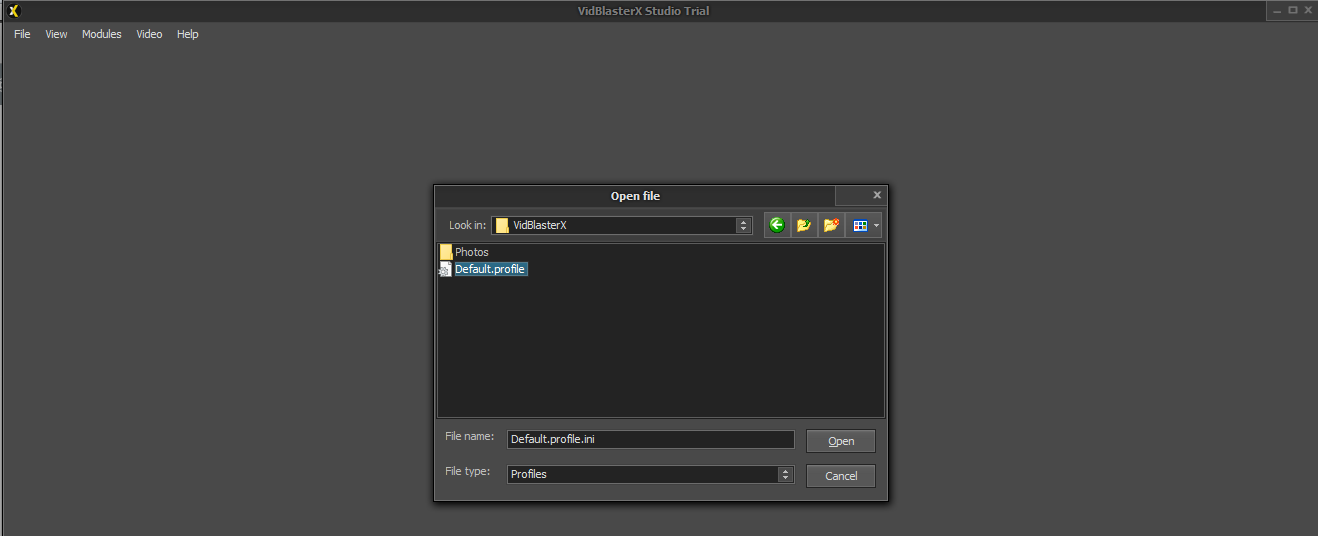Open the Help menu
1318x536 pixels.
[188, 34]
